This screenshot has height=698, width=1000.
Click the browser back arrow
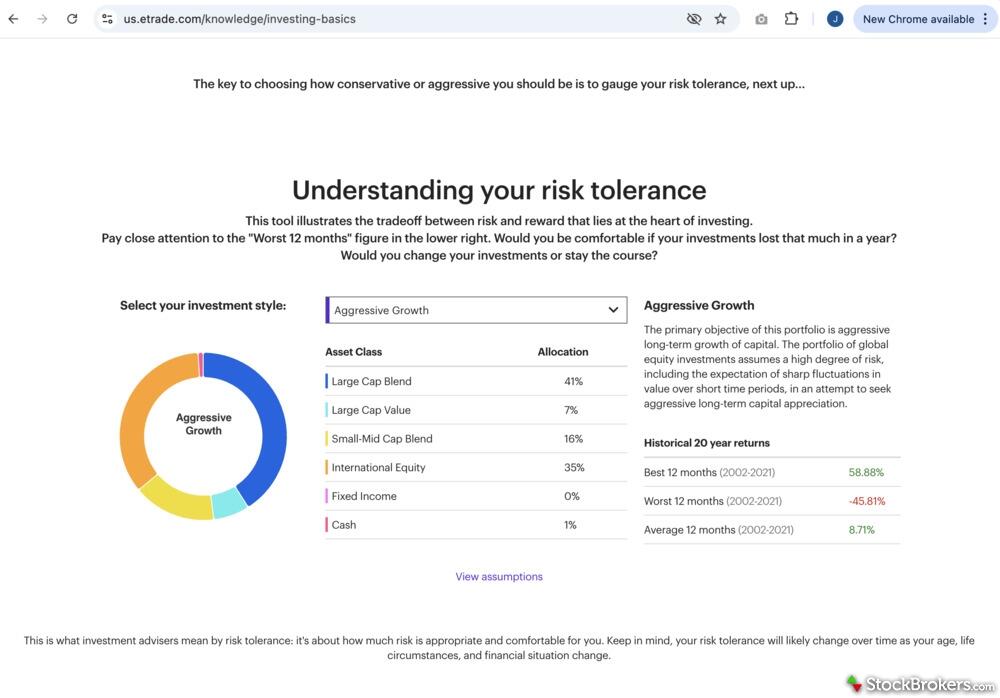(x=13, y=19)
